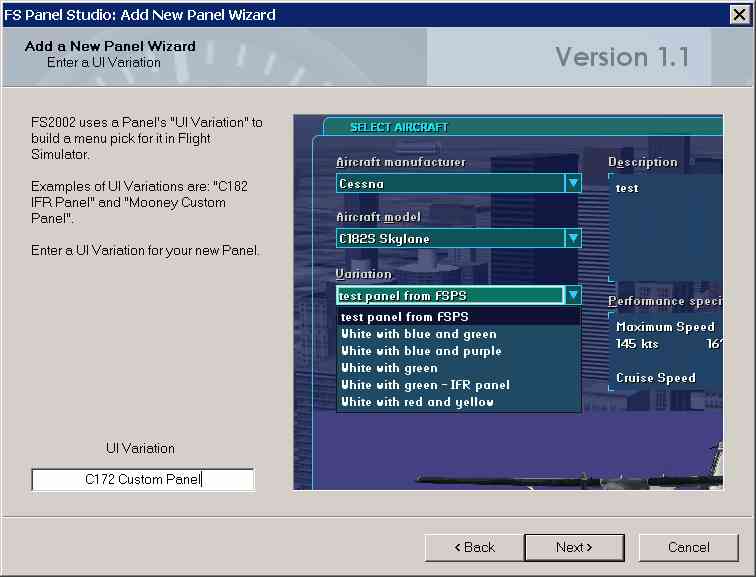Click the Variation field 'test panel from FSPS'
The width and height of the screenshot is (756, 577).
(450, 295)
